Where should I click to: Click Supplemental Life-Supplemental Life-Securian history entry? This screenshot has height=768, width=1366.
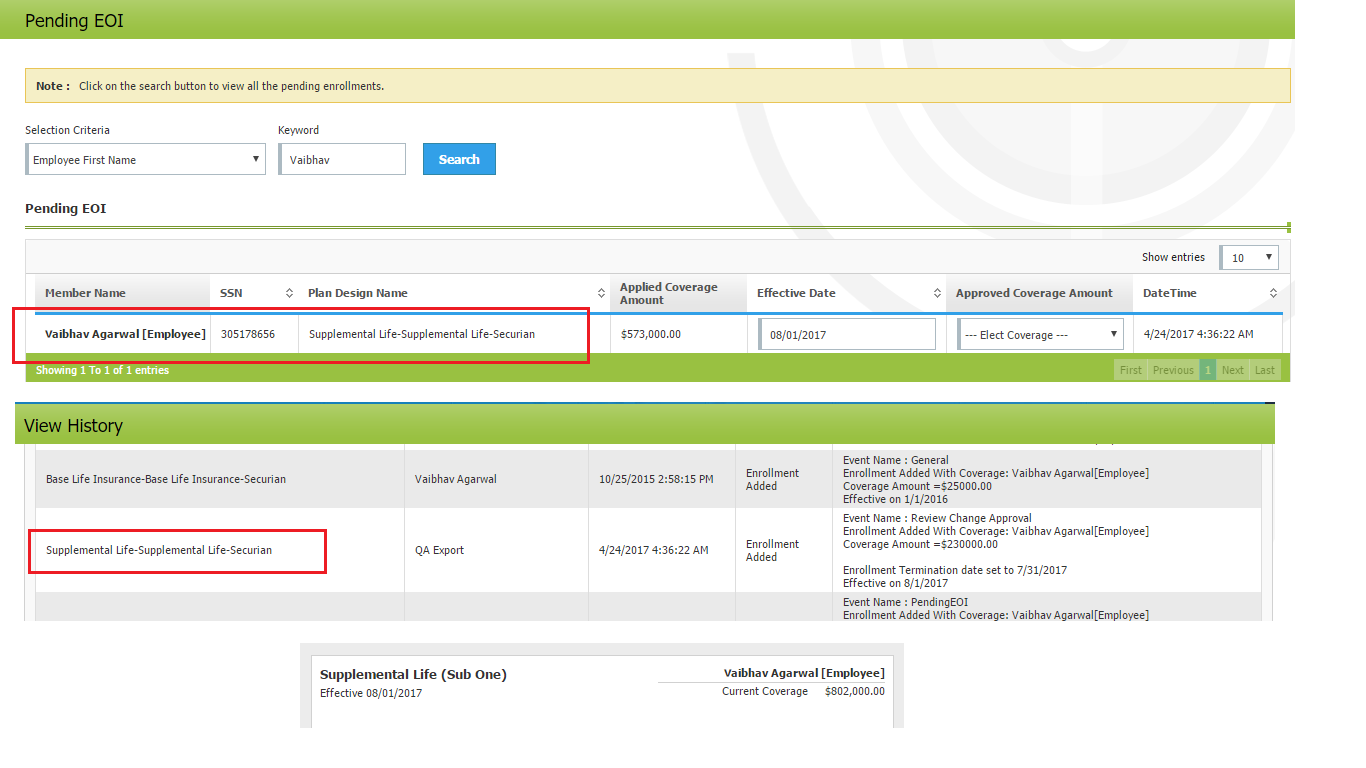tap(159, 550)
